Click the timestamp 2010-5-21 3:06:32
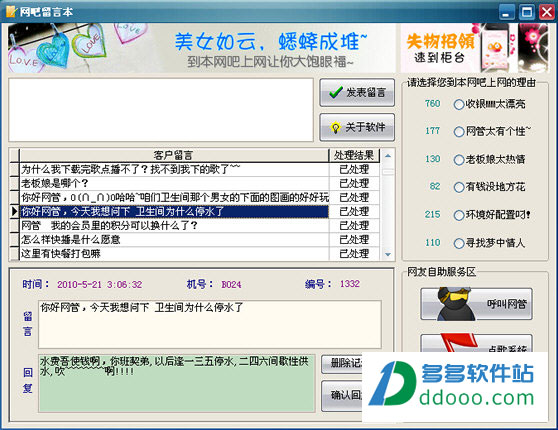 pyautogui.click(x=100, y=285)
